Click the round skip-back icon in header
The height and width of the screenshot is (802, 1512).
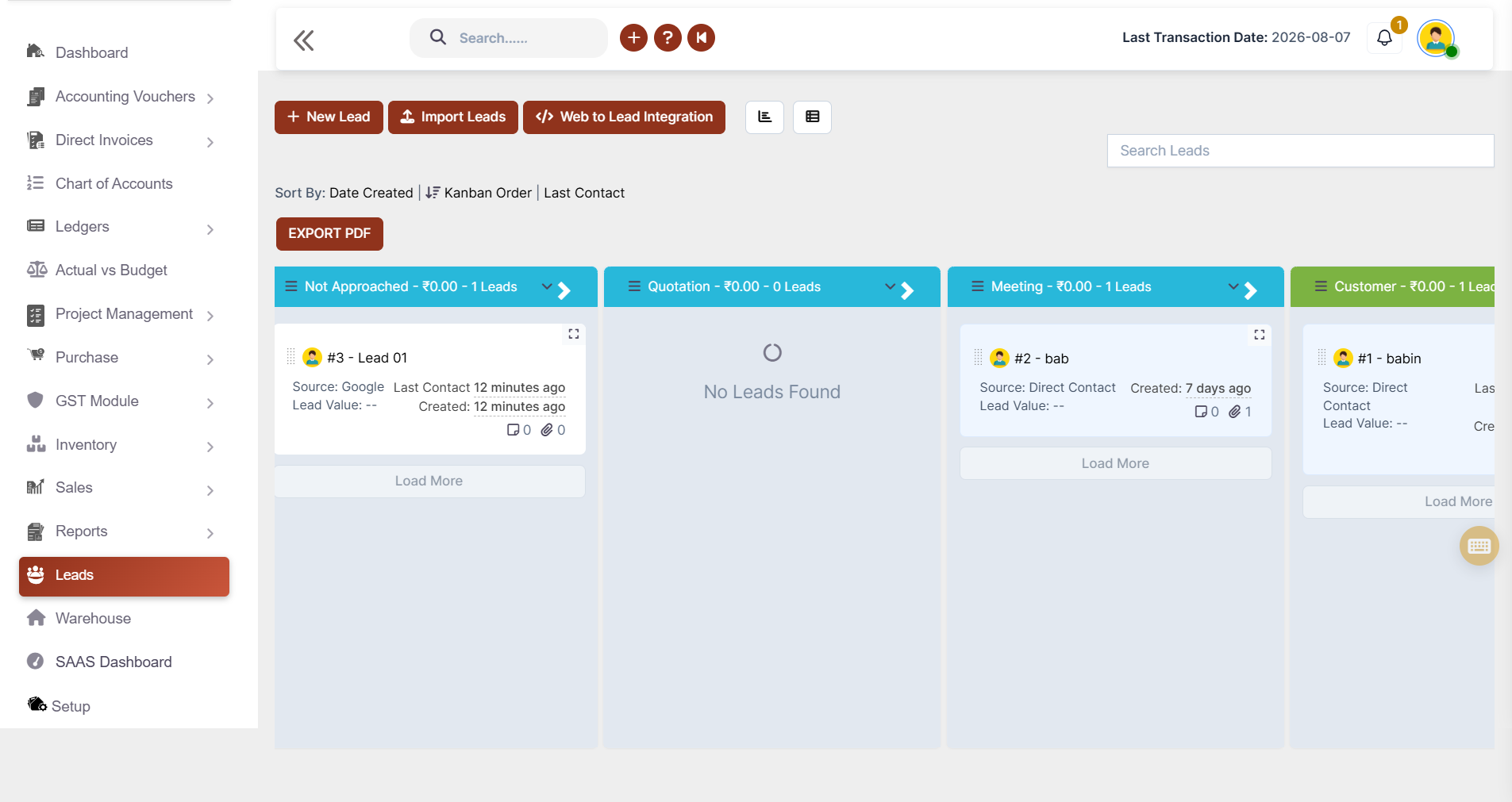702,37
